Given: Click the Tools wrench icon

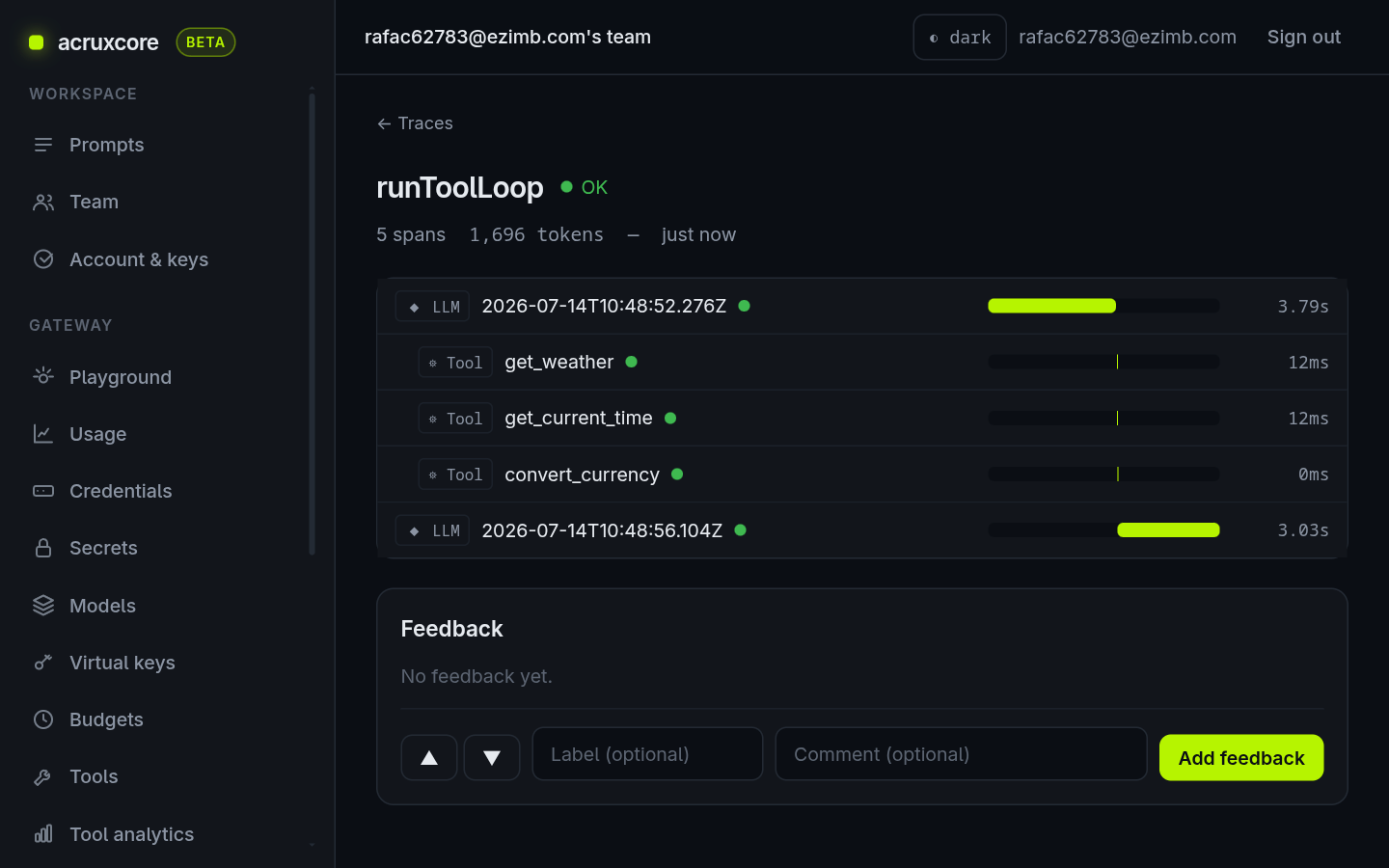Looking at the screenshot, I should pyautogui.click(x=43, y=776).
